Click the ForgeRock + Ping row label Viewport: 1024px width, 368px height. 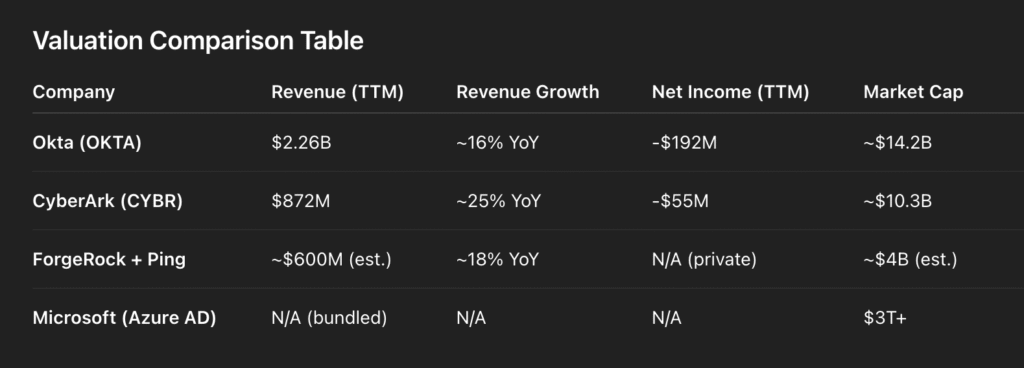click(x=109, y=259)
